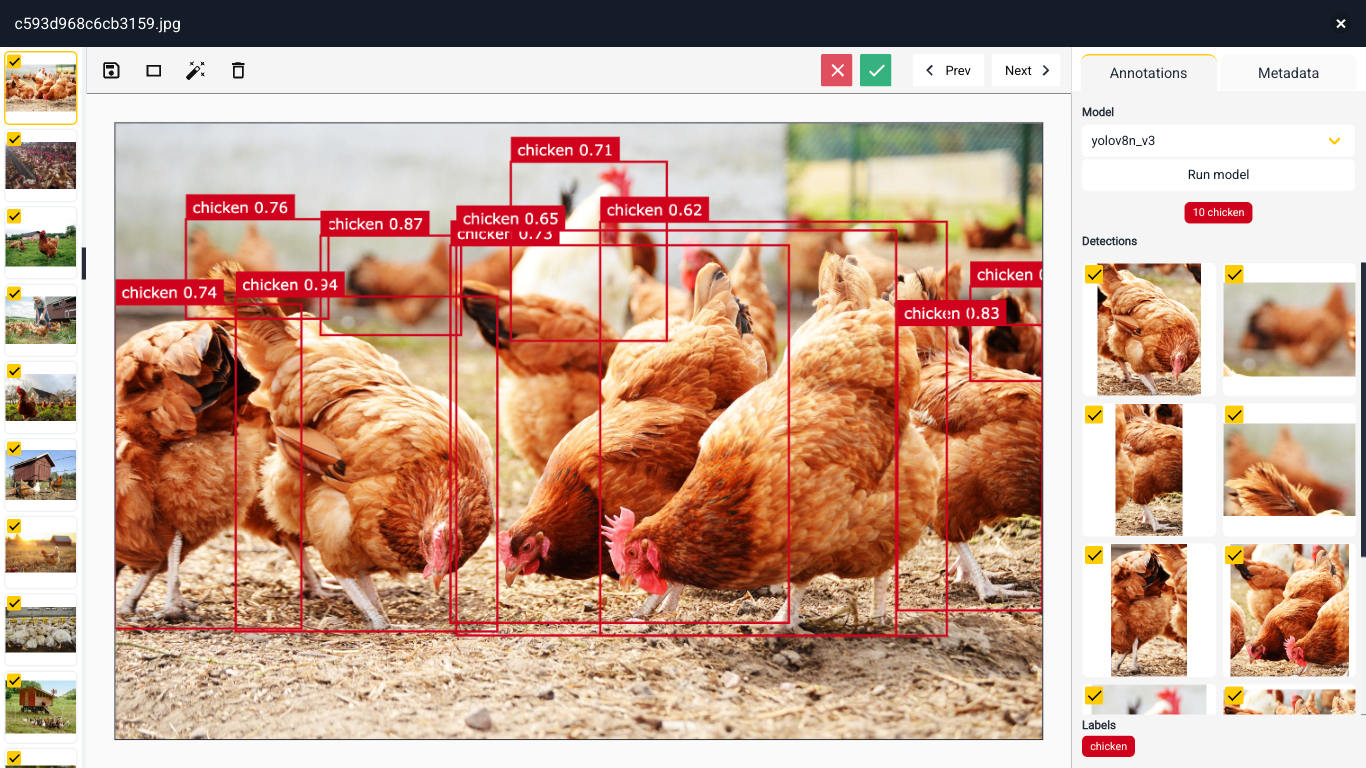This screenshot has height=768, width=1366.
Task: Select the 'chicken 0.65' box label
Action: tap(511, 219)
